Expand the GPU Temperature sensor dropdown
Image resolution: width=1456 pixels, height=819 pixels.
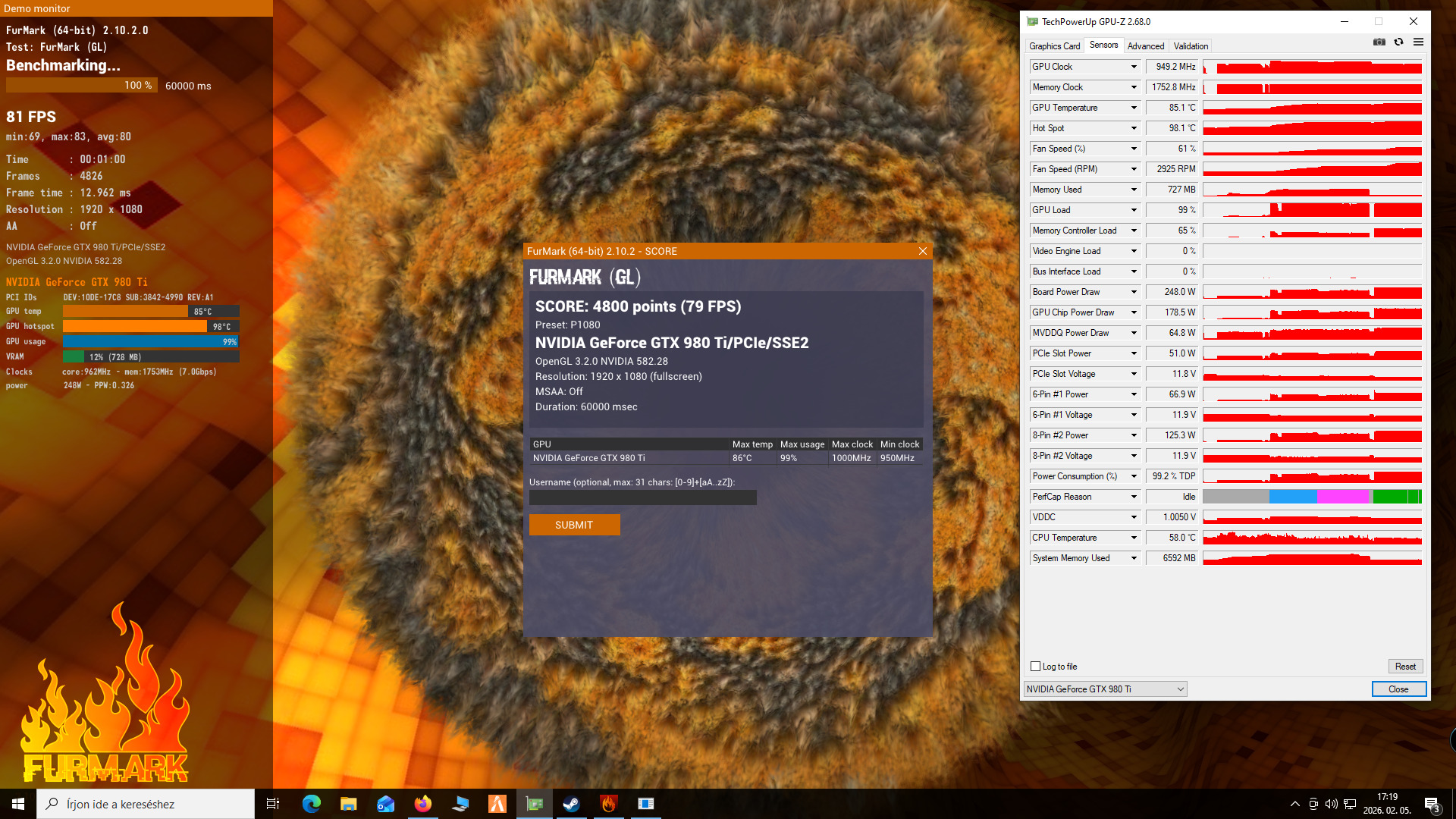click(x=1134, y=108)
